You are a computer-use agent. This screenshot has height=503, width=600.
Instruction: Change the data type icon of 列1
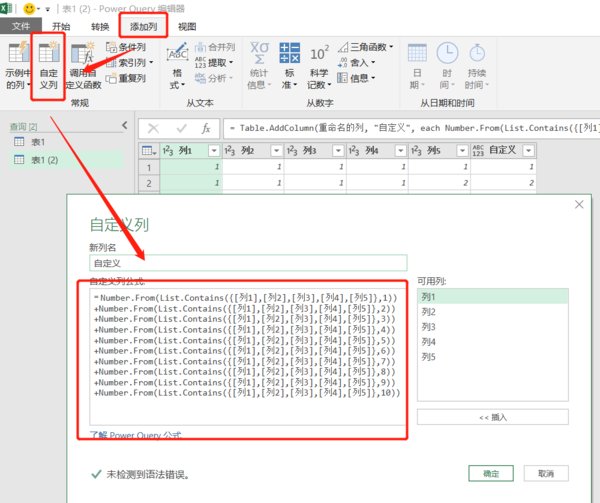click(x=168, y=151)
